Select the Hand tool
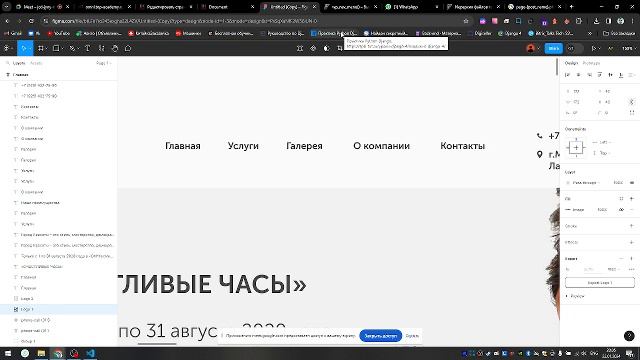640x360 pixels. pyautogui.click(x=115, y=48)
